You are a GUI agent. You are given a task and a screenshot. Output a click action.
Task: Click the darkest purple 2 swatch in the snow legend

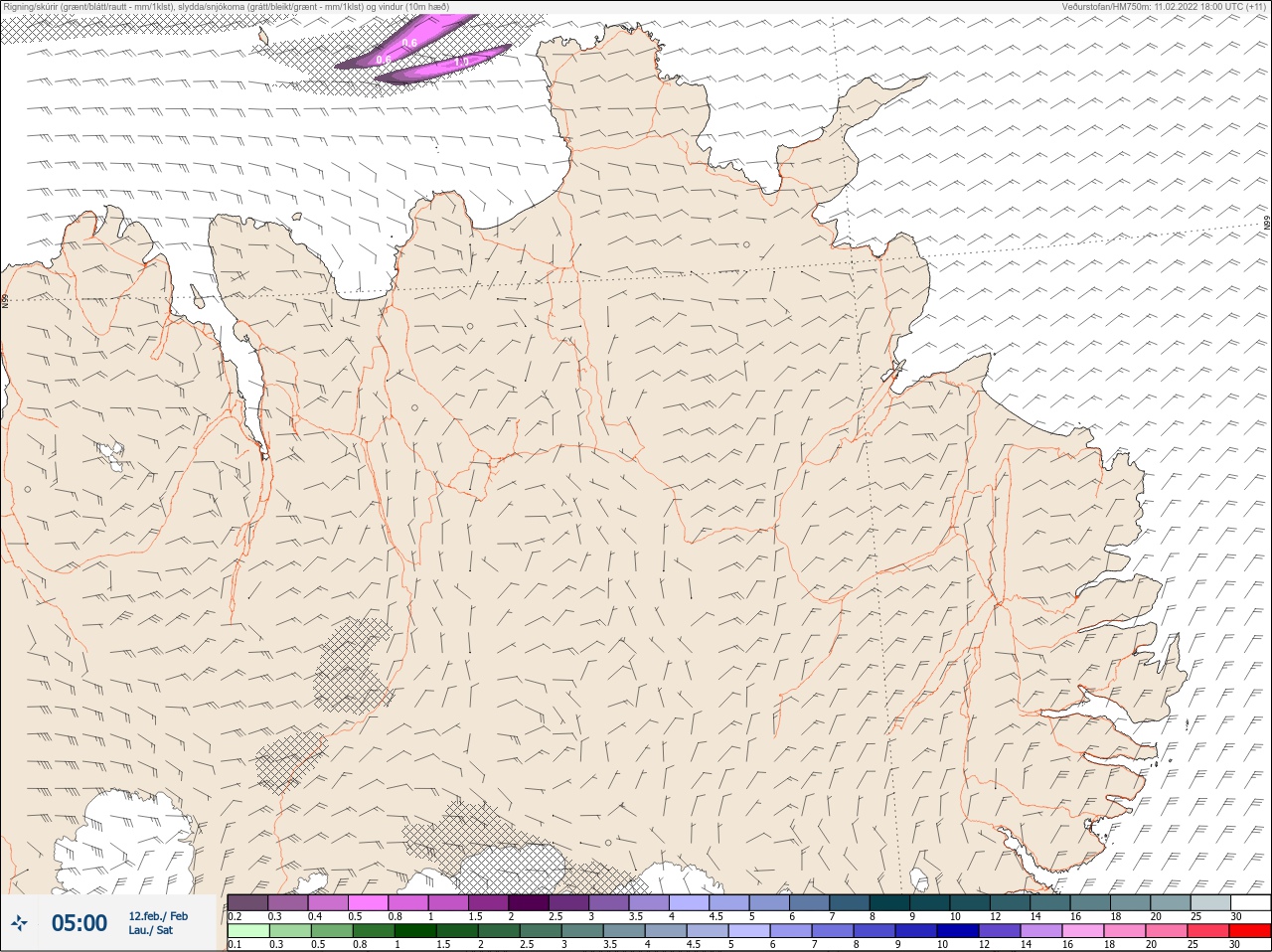(530, 902)
